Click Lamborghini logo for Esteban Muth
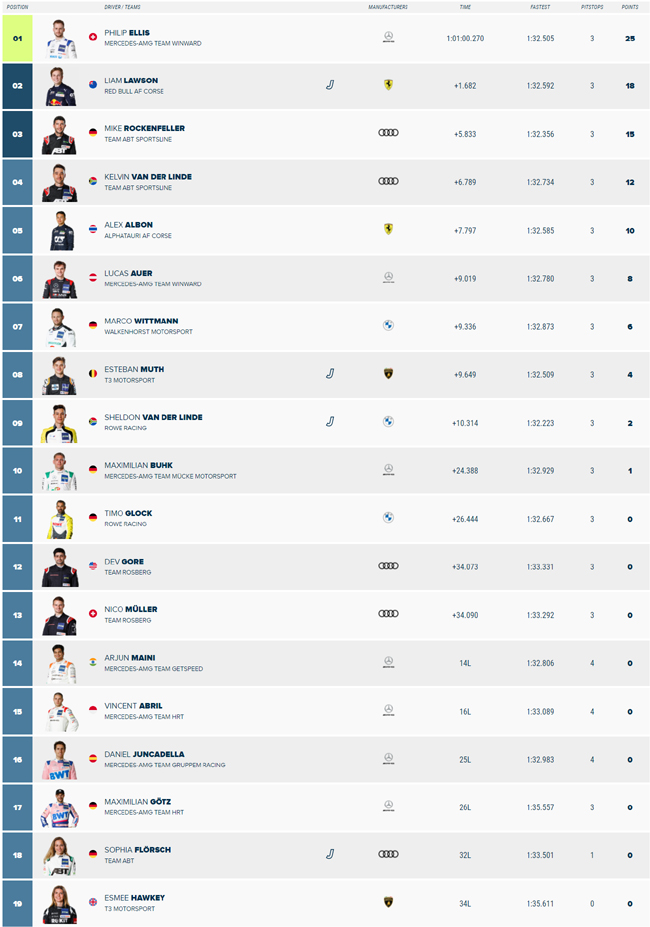The width and height of the screenshot is (650, 927). 388,374
